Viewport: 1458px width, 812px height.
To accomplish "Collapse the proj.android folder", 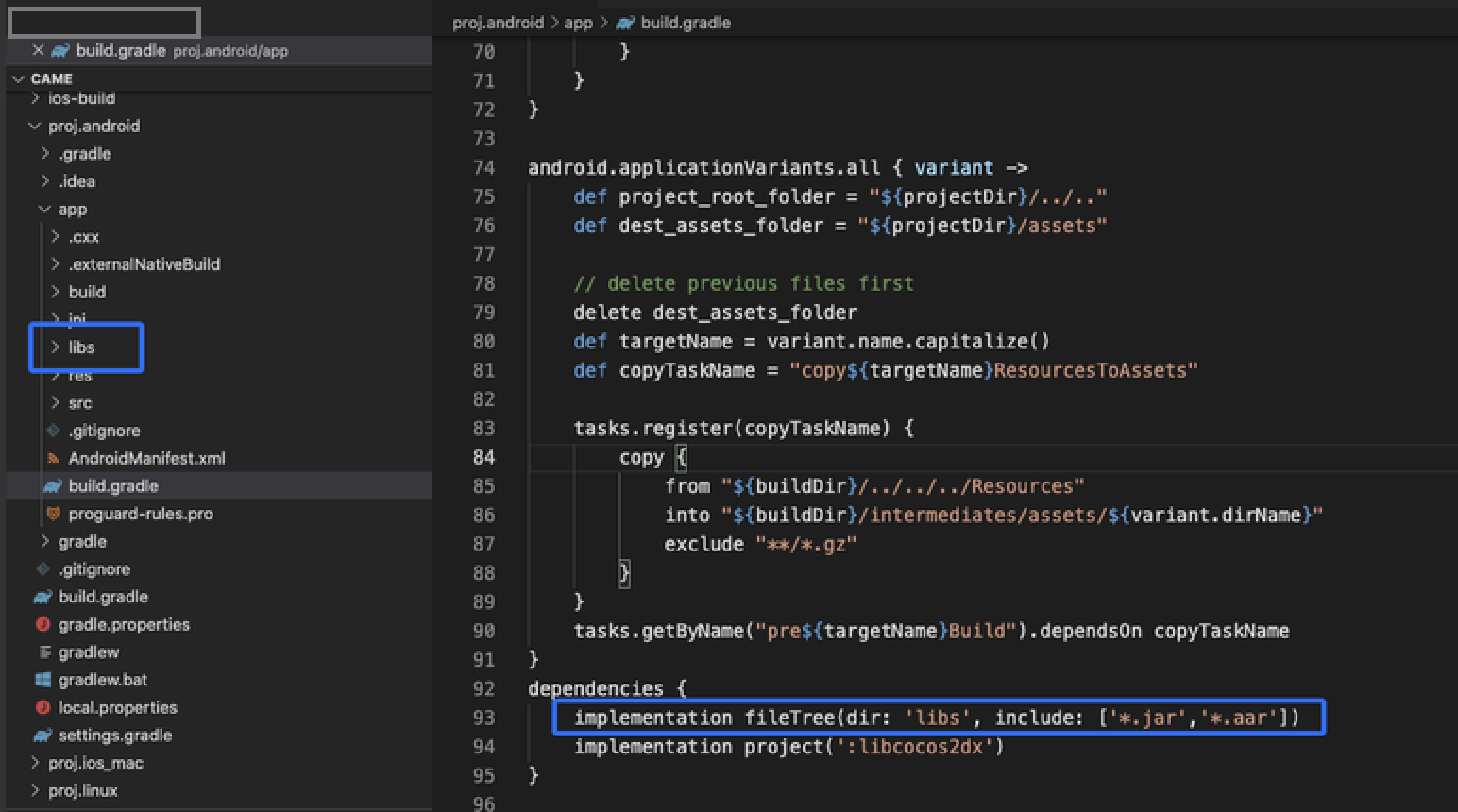I will tap(35, 126).
